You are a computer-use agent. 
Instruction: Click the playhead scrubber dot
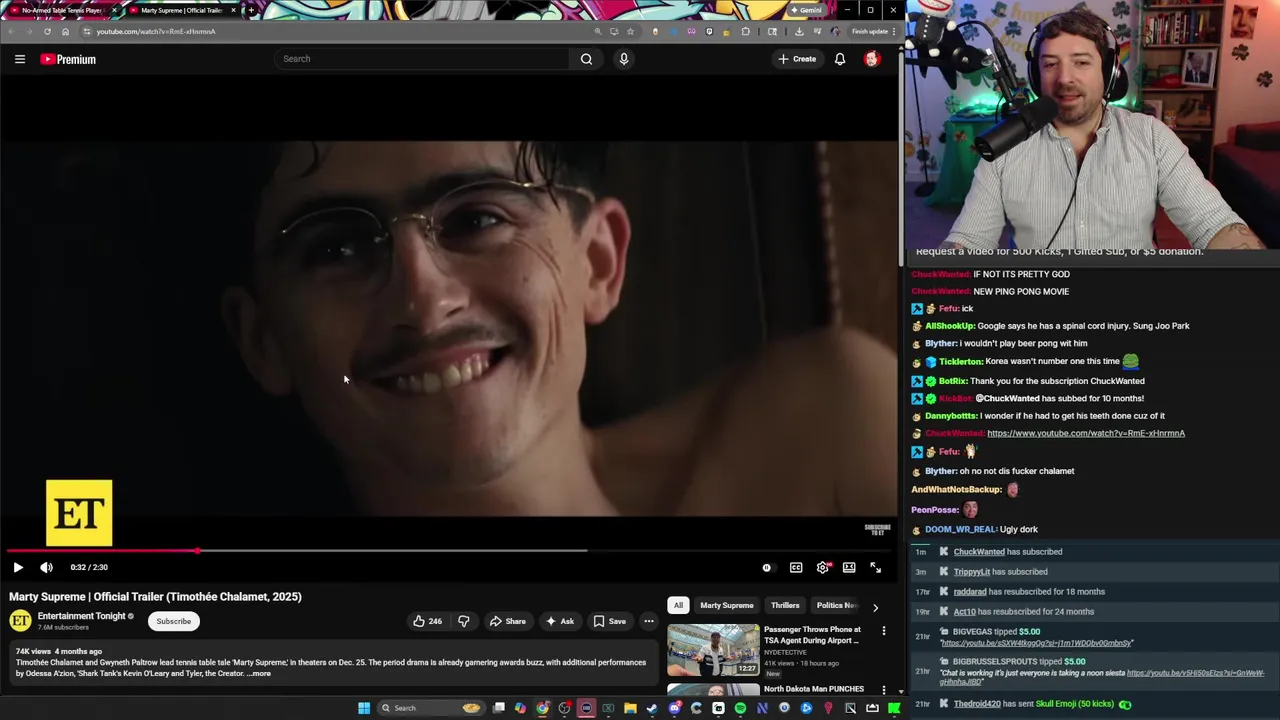point(197,551)
